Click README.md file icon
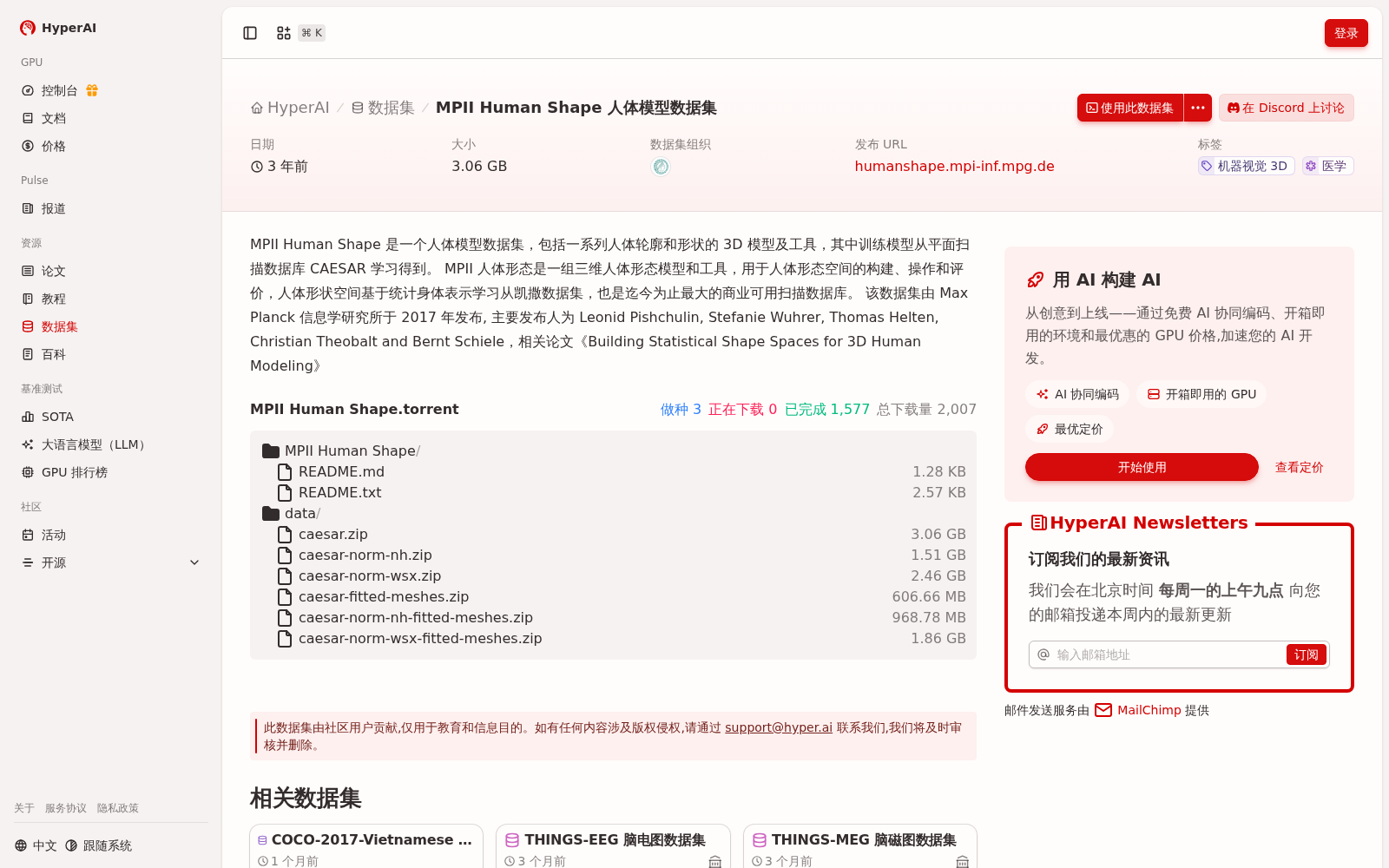Screen dimensions: 1389x868 coord(285,471)
